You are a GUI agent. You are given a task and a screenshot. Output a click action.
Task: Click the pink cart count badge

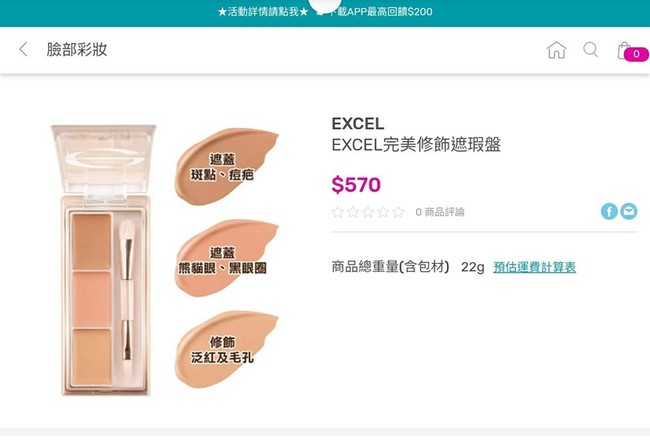(x=636, y=54)
